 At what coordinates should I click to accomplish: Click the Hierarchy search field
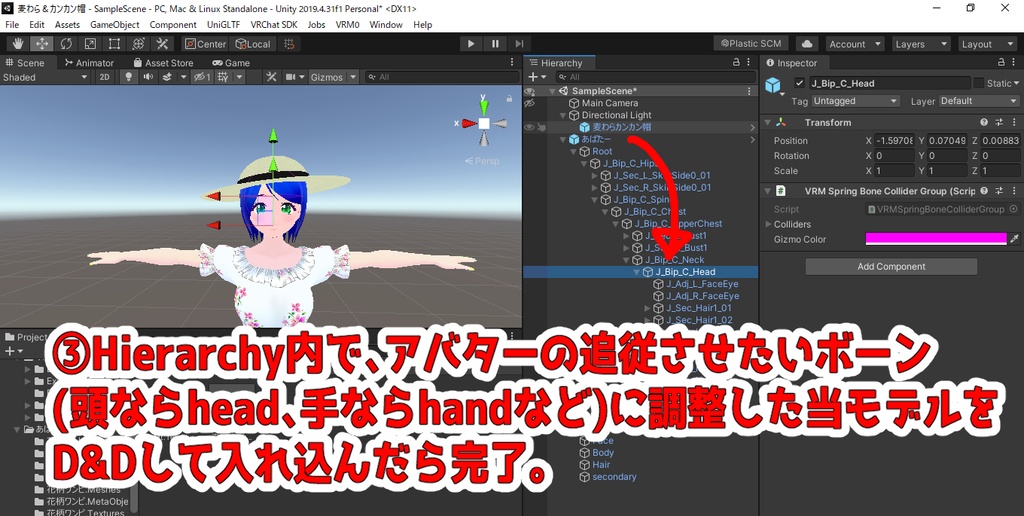653,76
